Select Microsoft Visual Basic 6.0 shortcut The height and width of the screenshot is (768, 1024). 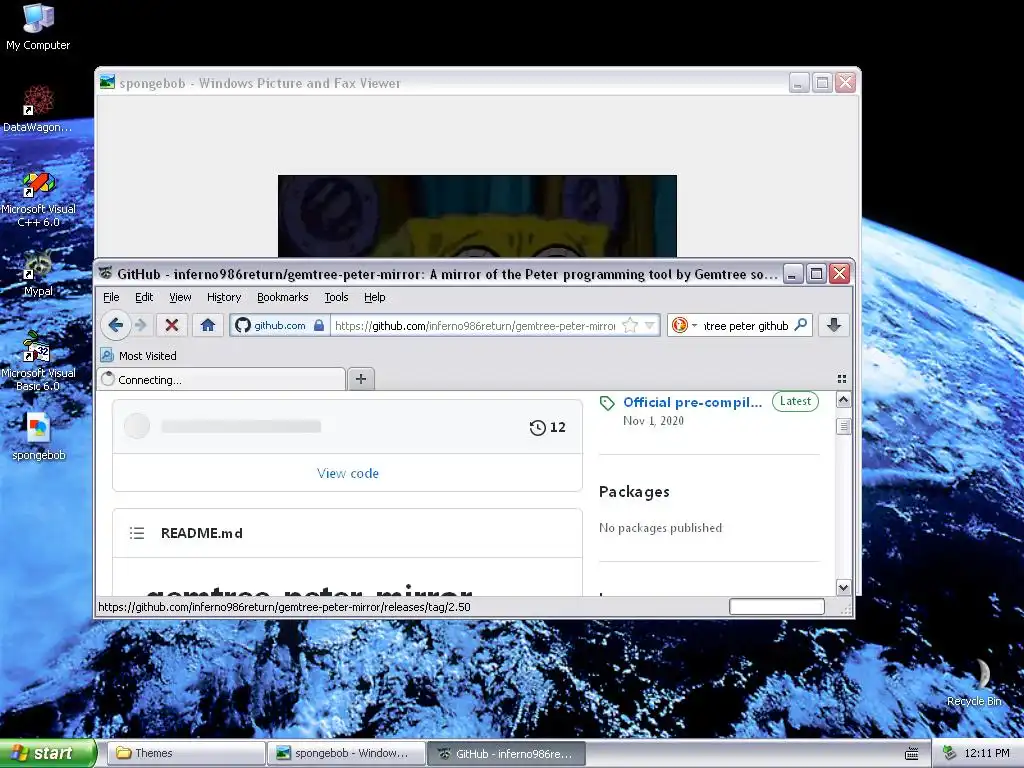38,361
